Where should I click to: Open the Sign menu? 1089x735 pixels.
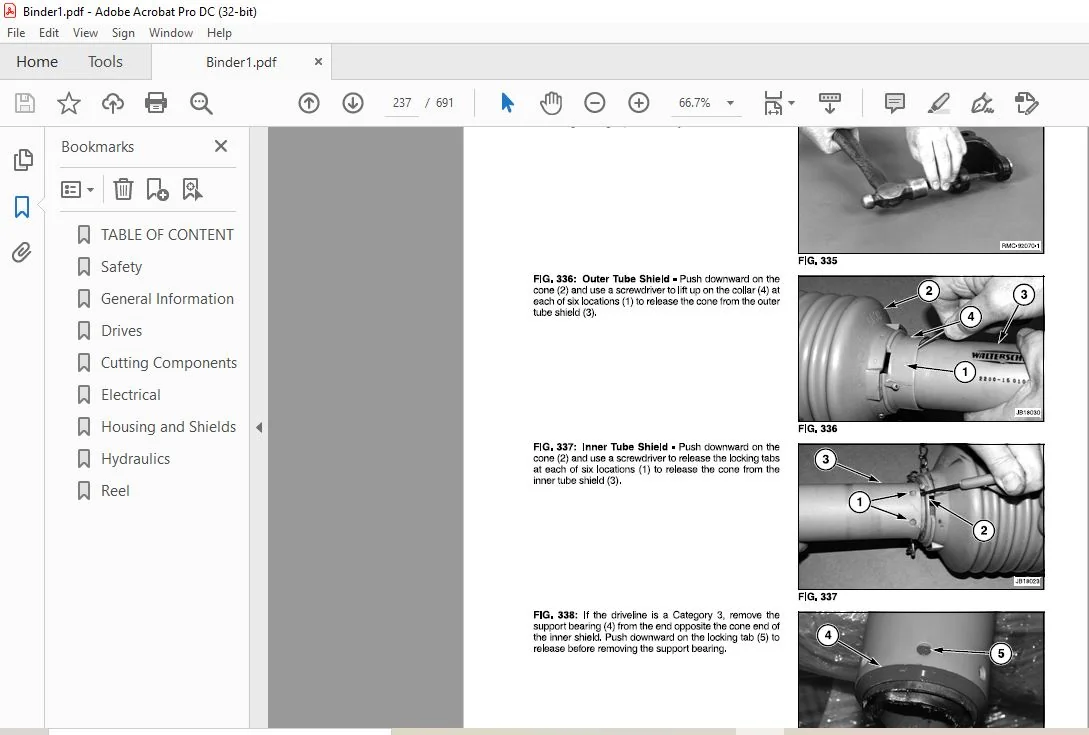tap(123, 33)
